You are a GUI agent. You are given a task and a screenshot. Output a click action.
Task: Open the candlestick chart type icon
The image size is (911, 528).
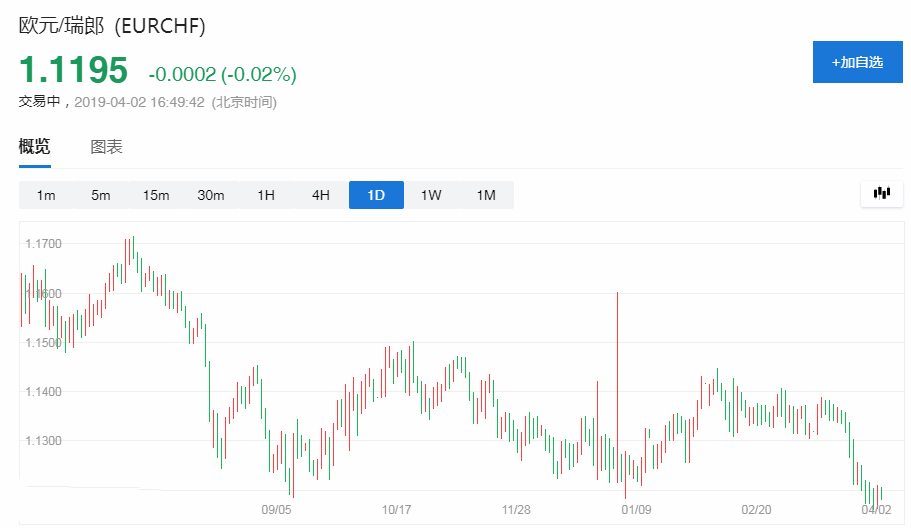tap(881, 193)
